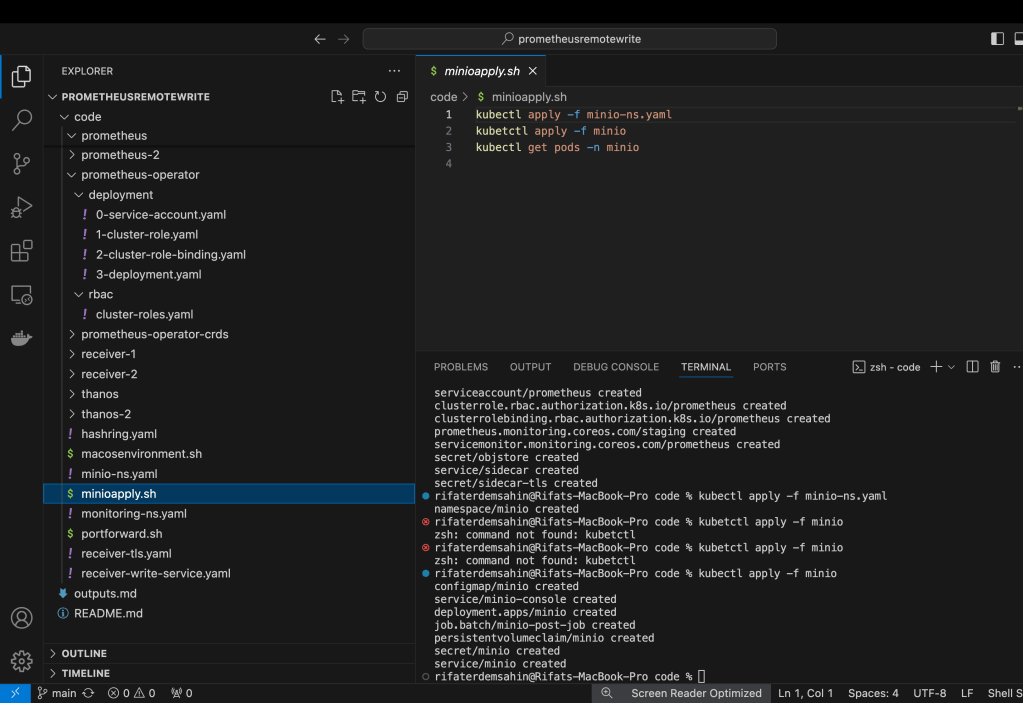Open README.md file

tap(108, 614)
